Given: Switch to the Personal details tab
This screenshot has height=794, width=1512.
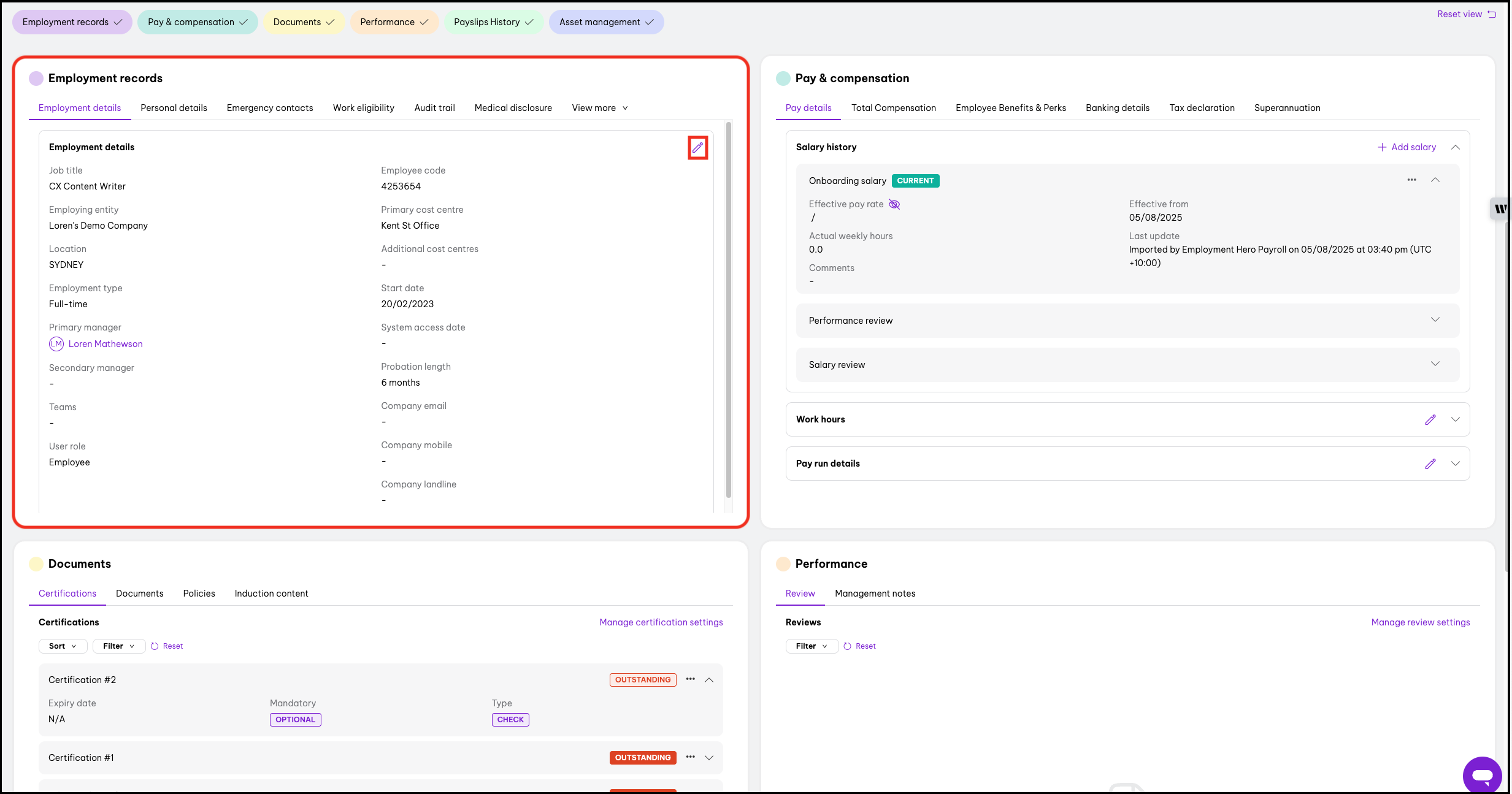Looking at the screenshot, I should pyautogui.click(x=174, y=108).
